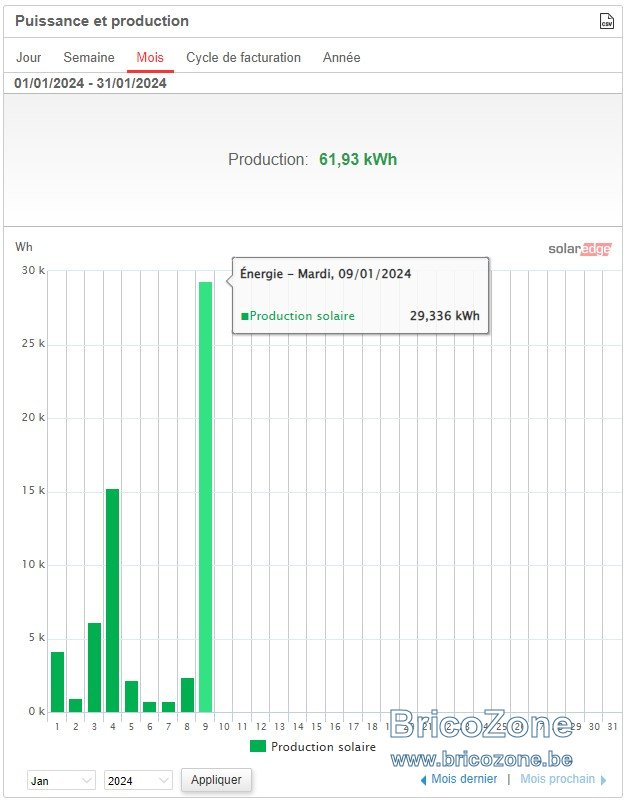Click the Production solaire legend label

pyautogui.click(x=323, y=747)
